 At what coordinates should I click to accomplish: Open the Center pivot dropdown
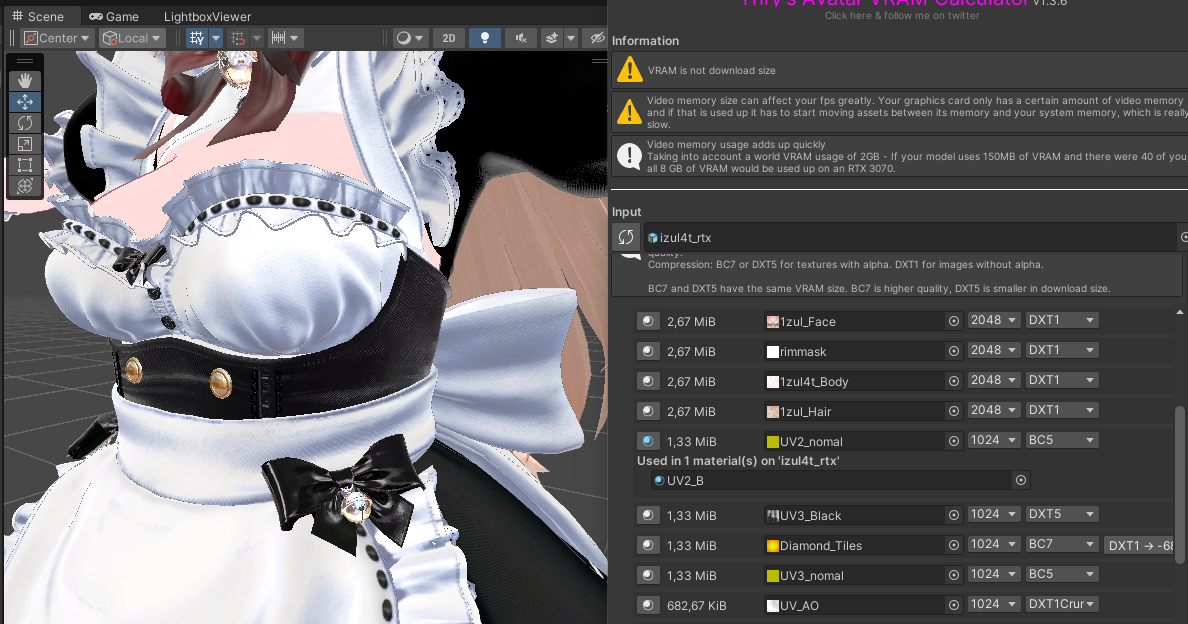[x=57, y=38]
